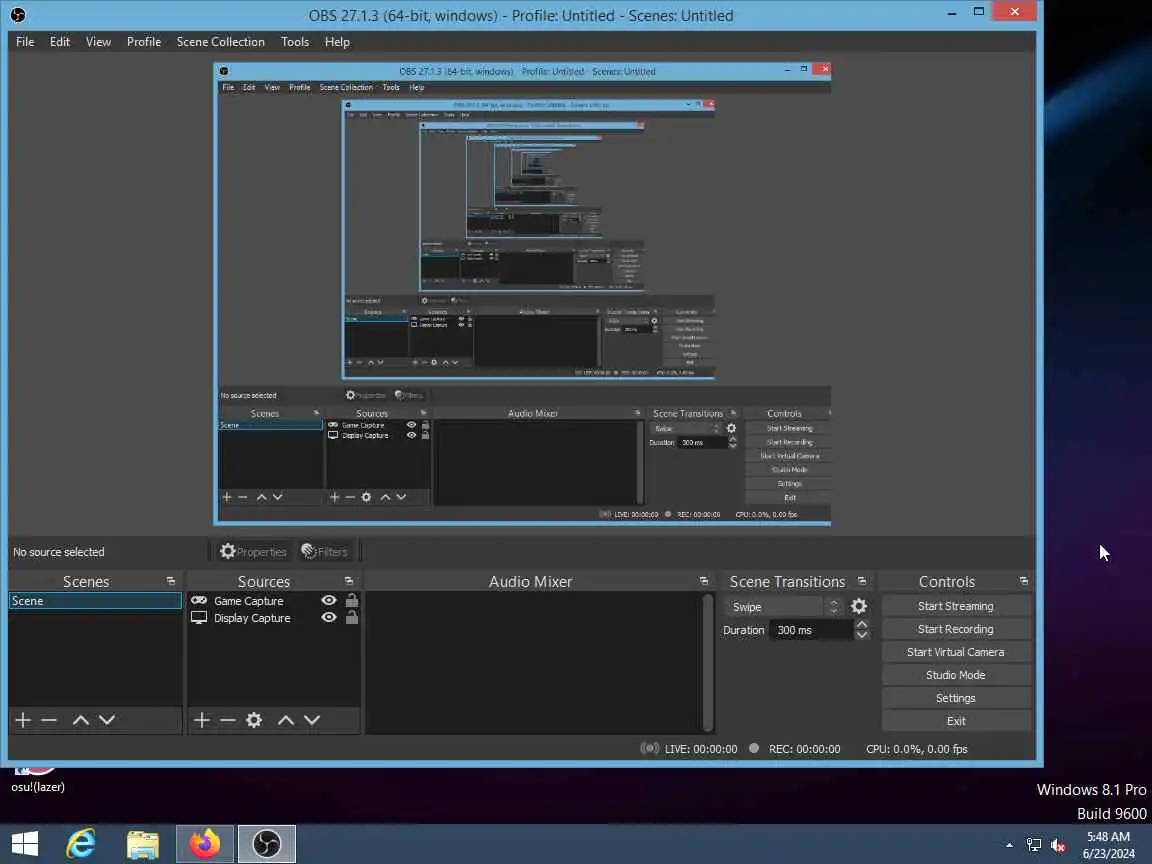Click the recording status dot indicator
1152x864 pixels.
tap(754, 748)
